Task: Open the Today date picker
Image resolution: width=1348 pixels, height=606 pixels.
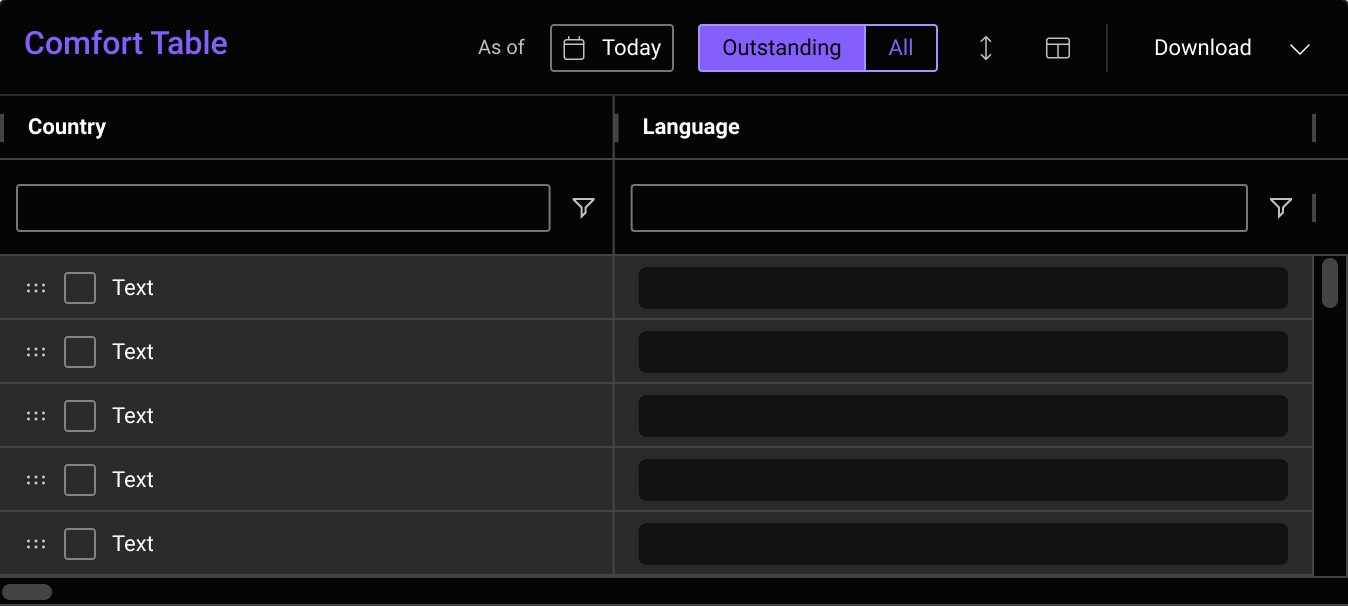Action: (612, 48)
